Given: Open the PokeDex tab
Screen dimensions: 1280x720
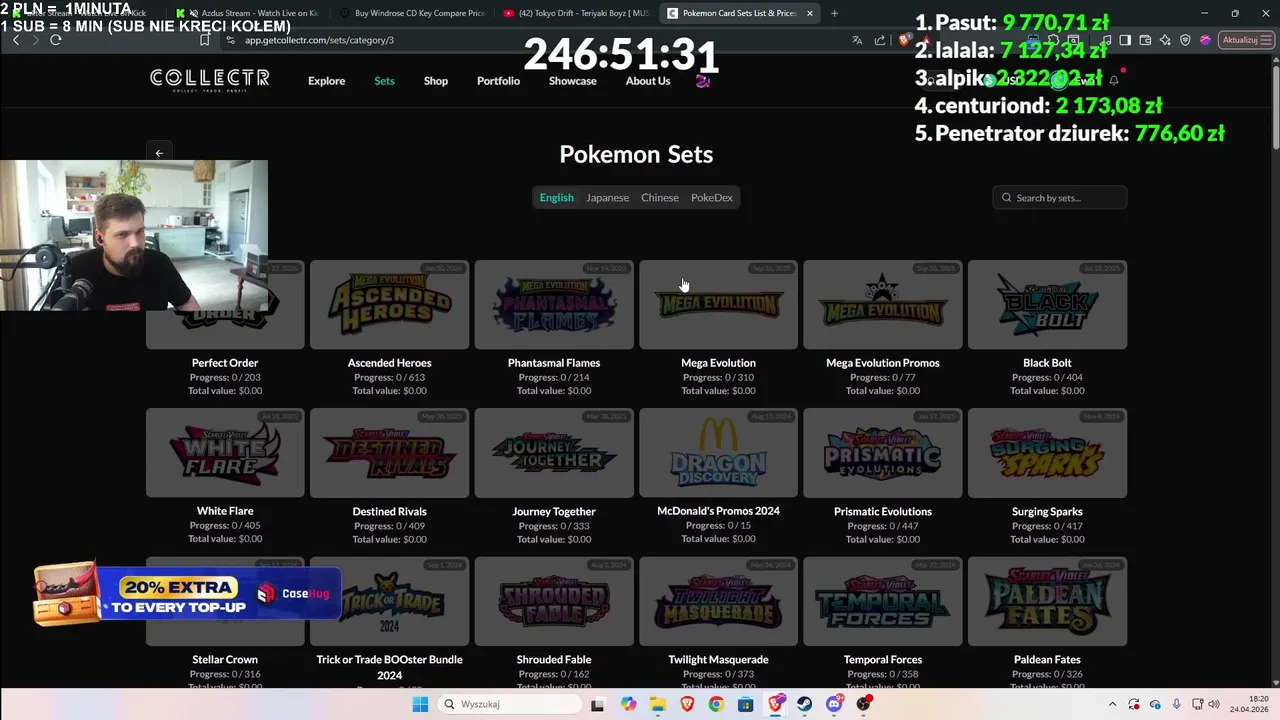Looking at the screenshot, I should coord(712,198).
